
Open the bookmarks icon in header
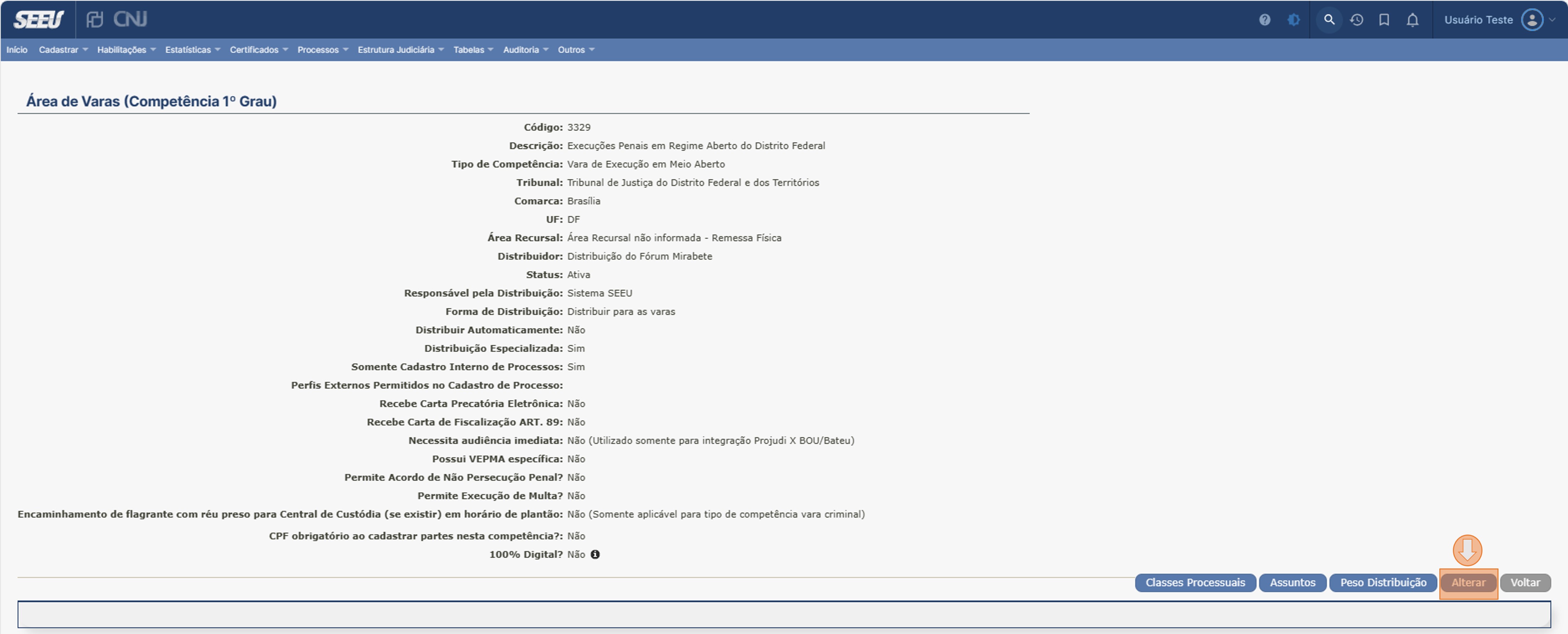tap(1384, 20)
